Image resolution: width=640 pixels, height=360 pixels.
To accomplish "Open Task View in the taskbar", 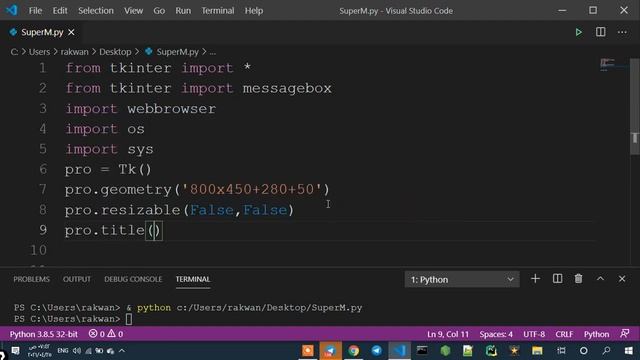I will [x=561, y=351].
